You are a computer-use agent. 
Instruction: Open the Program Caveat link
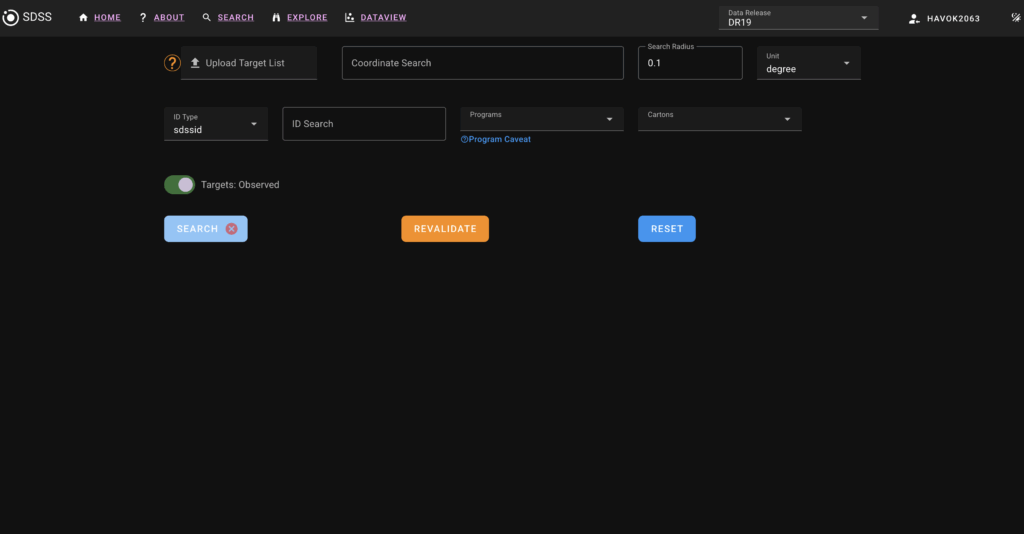click(496, 140)
